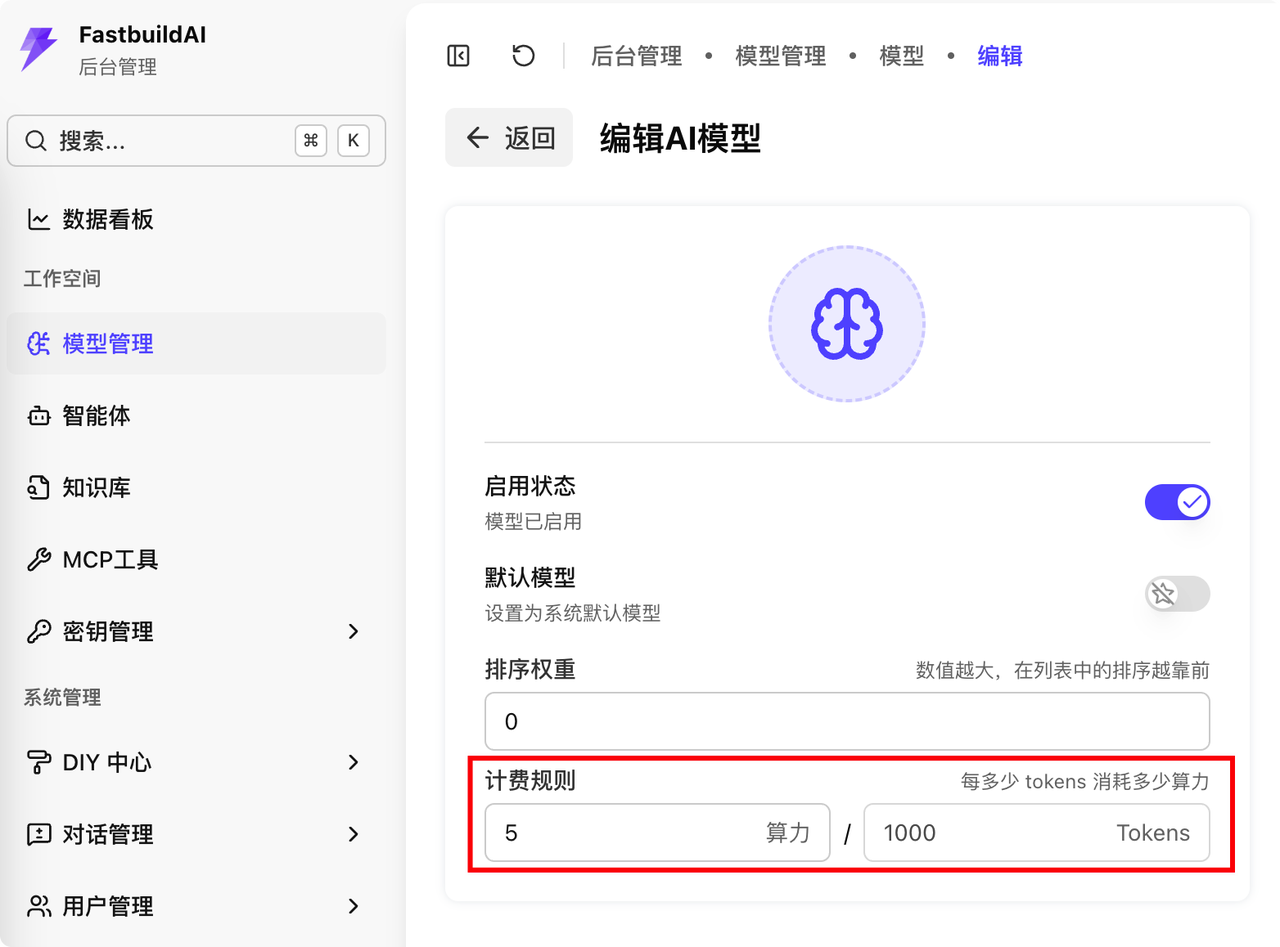Screen dimensions: 1280x947
Task: Refresh the current page
Action: click(522, 56)
